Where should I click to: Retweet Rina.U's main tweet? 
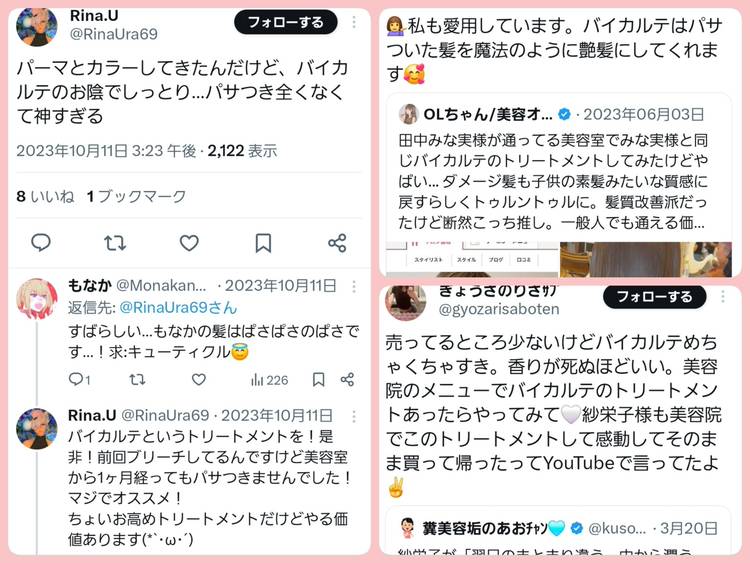click(x=115, y=243)
